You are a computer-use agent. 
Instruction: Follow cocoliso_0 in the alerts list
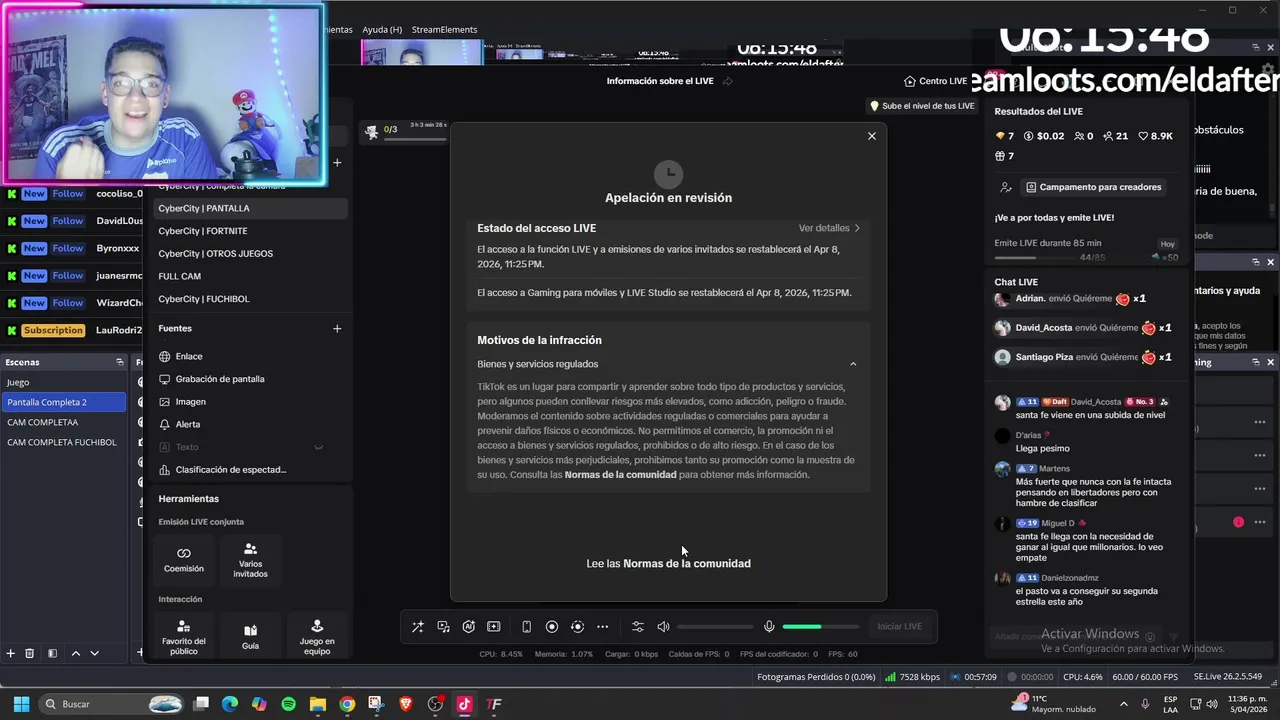click(68, 194)
